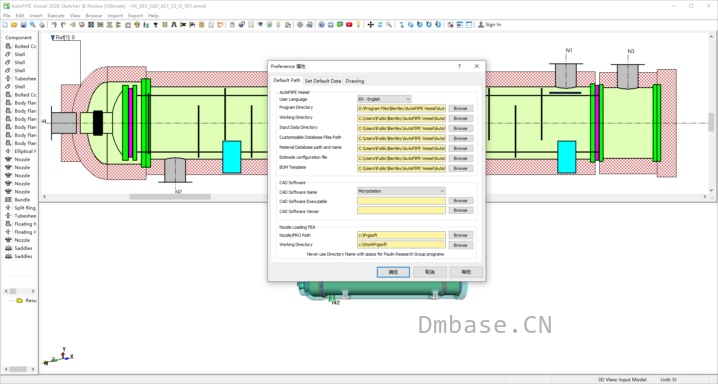Browse for the Estimate configuration file
The height and width of the screenshot is (384, 718).
pos(460,158)
